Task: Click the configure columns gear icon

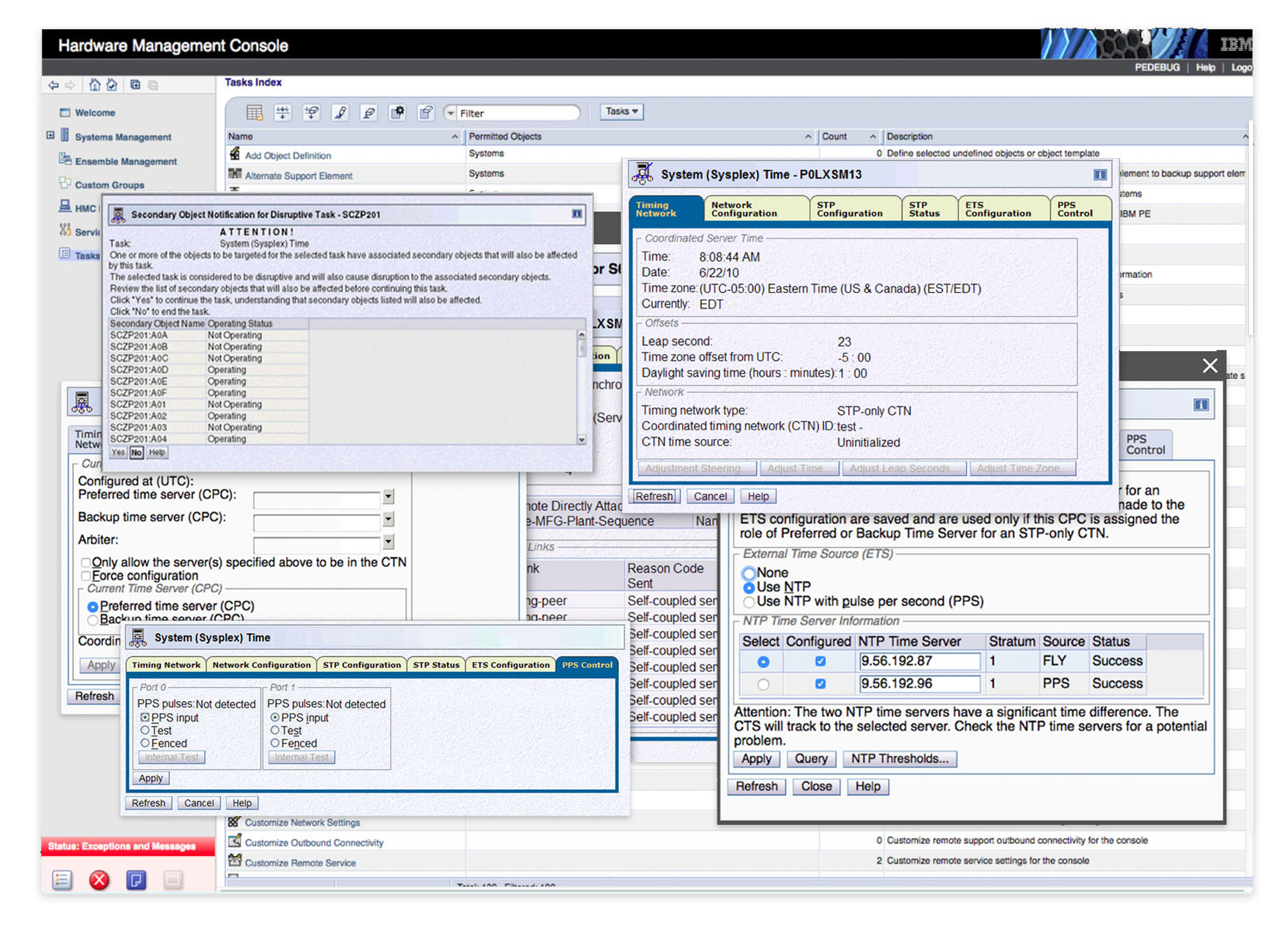Action: point(397,112)
